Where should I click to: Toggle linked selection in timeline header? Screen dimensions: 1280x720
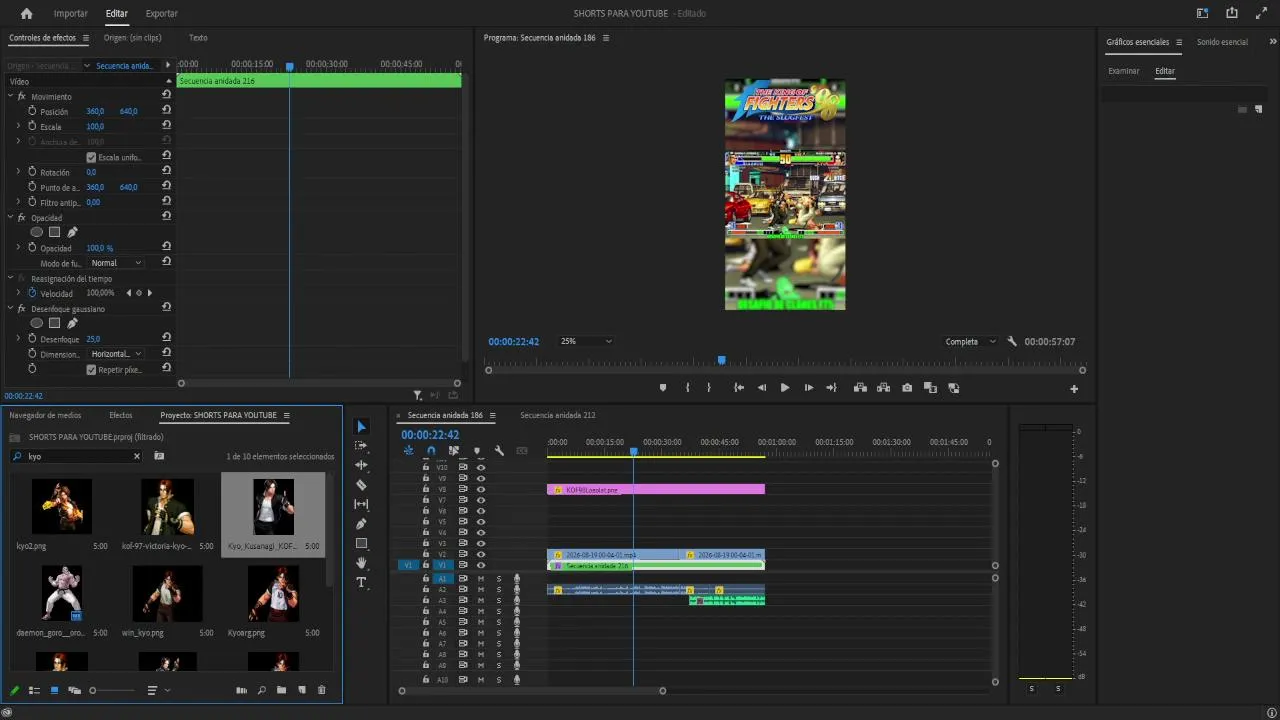pos(454,451)
